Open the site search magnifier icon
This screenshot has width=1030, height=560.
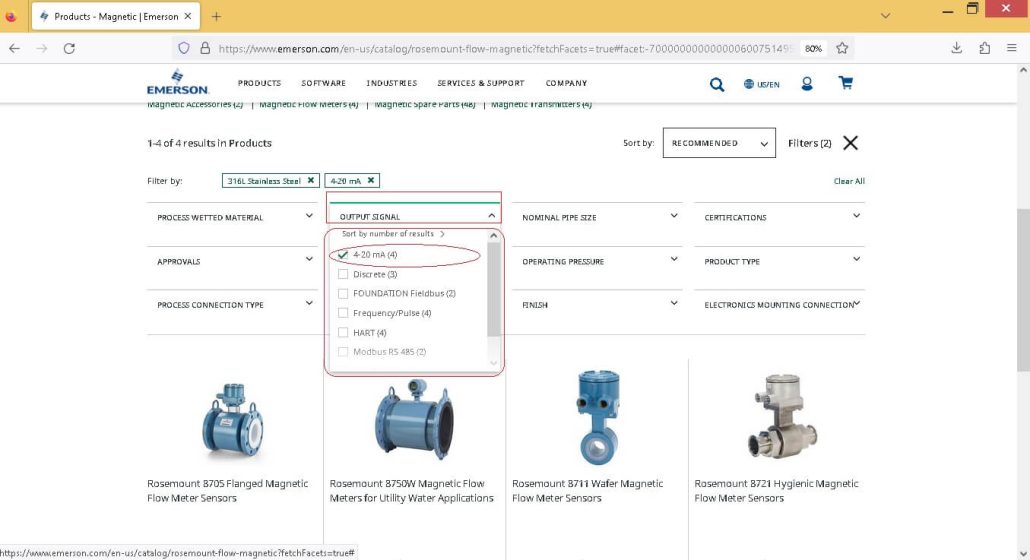(x=717, y=84)
